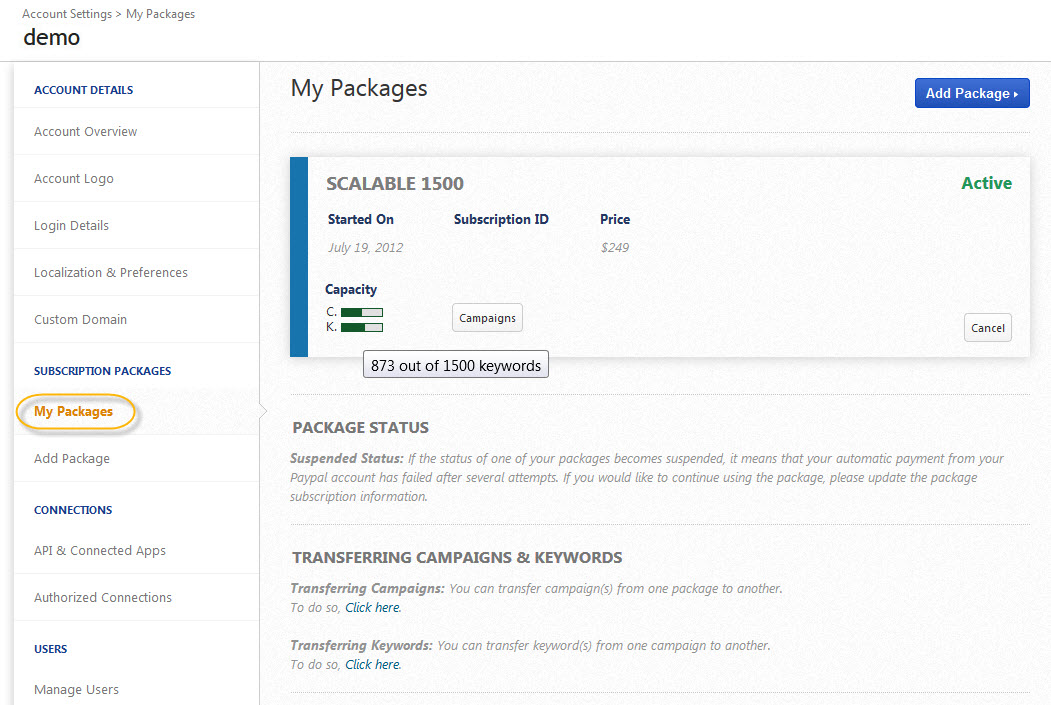This screenshot has width=1051, height=705.
Task: Select Localization & Preferences
Action: [x=111, y=272]
